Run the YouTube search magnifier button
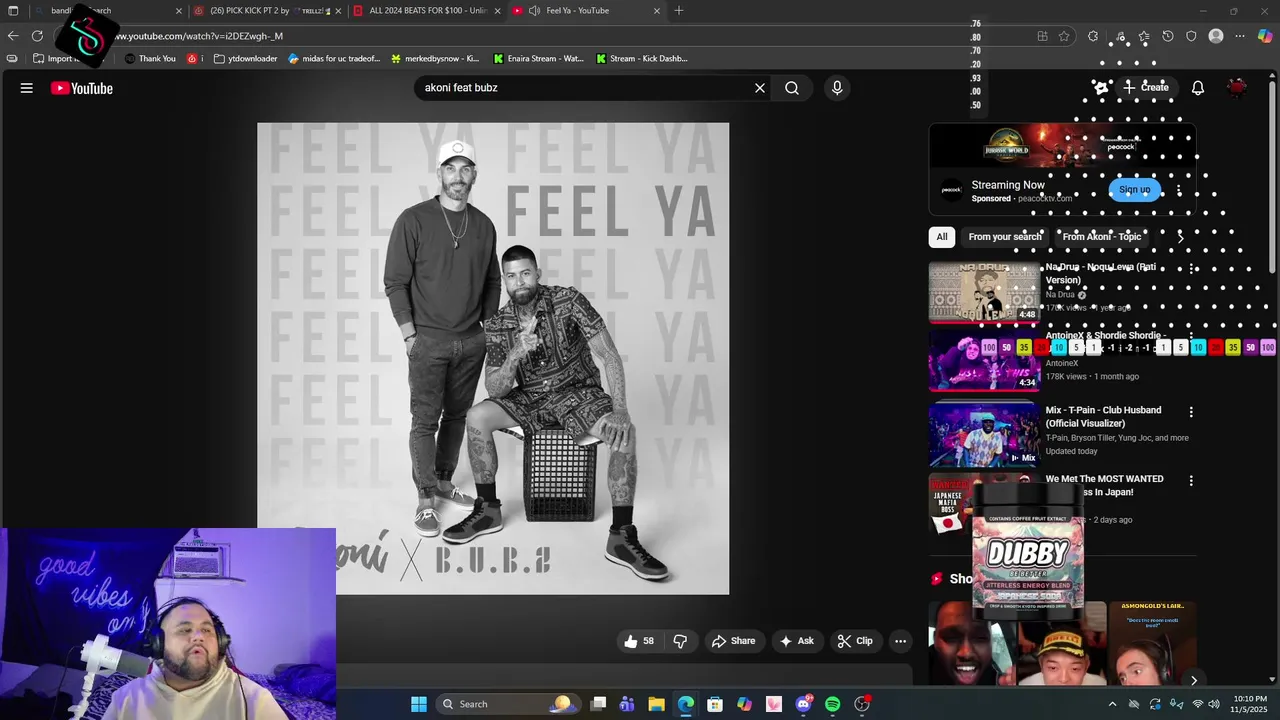 [792, 88]
